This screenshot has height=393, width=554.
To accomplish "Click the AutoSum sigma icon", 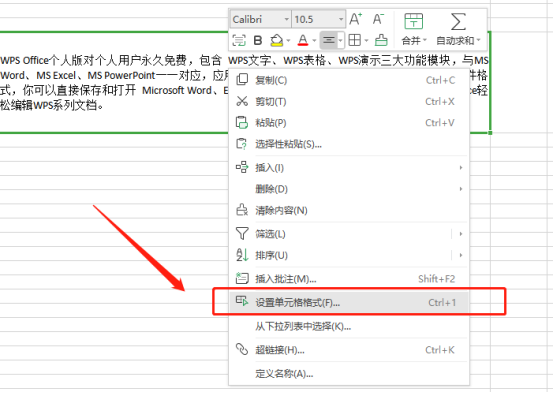I will point(458,22).
